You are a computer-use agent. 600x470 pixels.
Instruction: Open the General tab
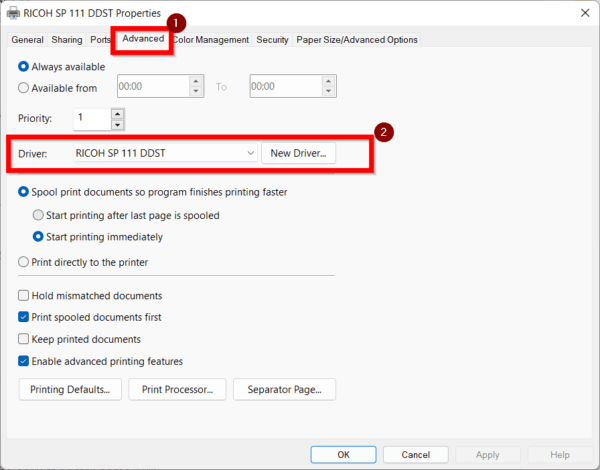click(27, 40)
